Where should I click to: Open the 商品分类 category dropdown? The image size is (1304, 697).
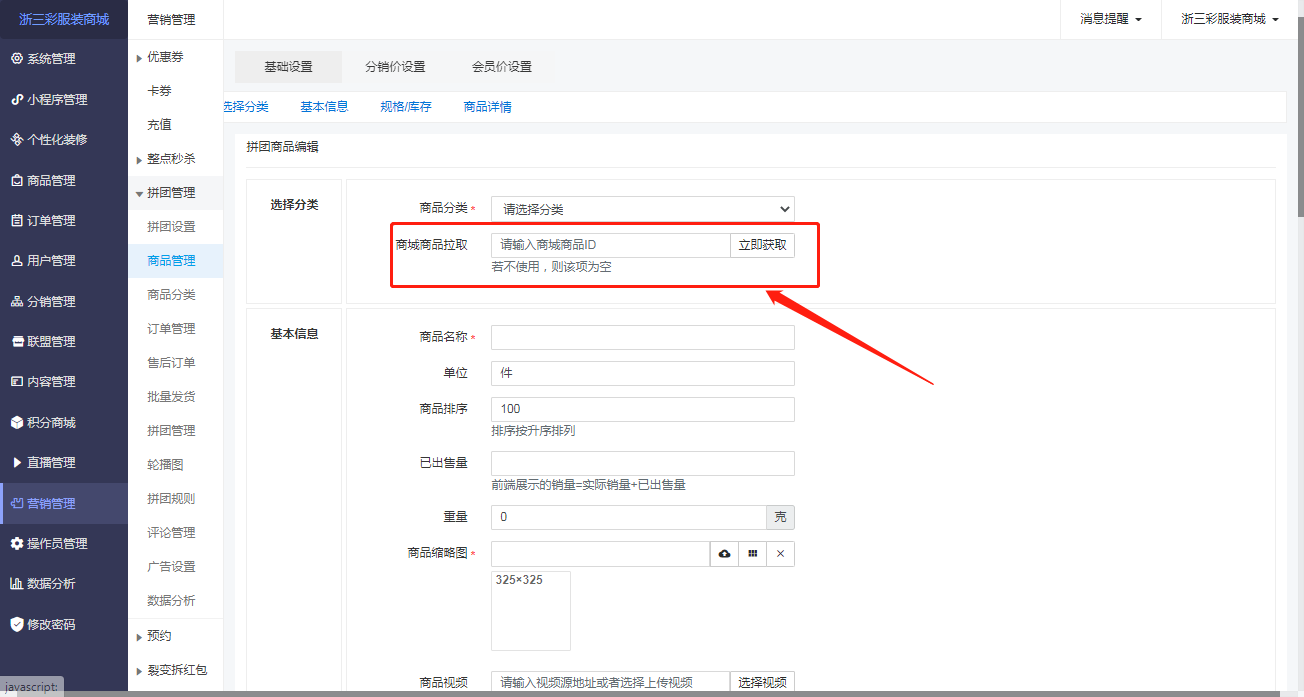[643, 209]
